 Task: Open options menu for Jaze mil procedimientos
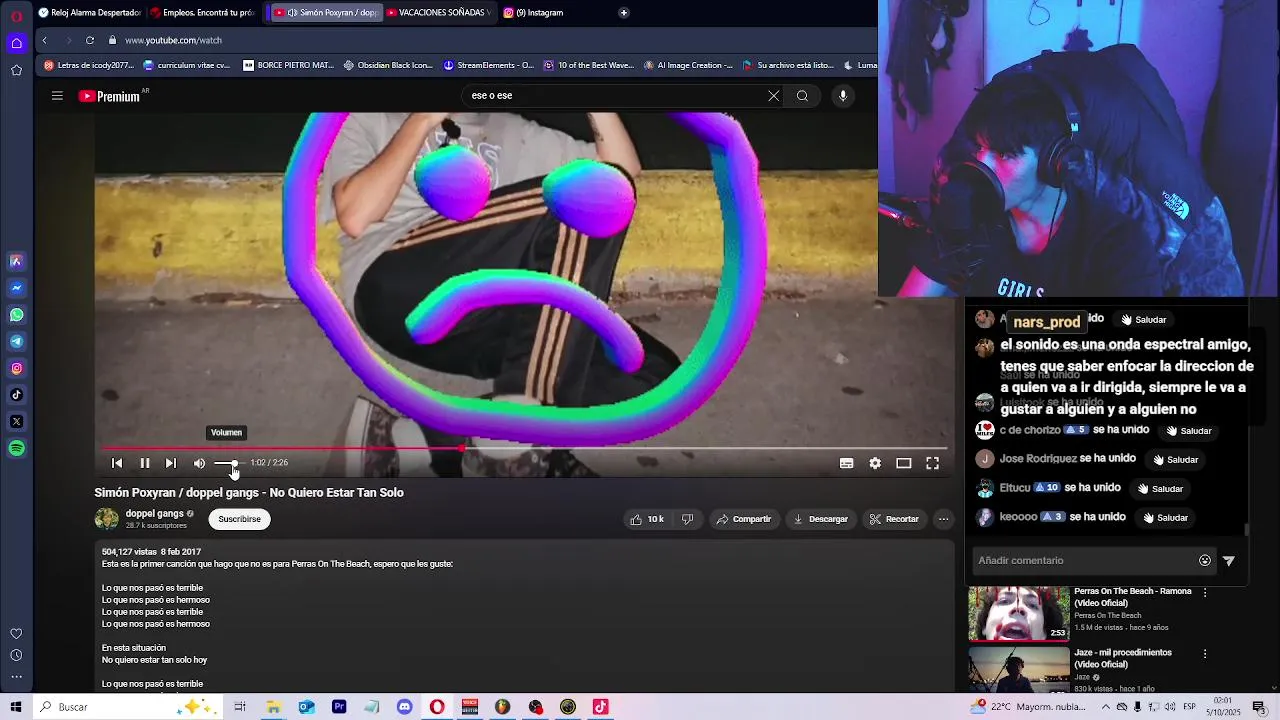pyautogui.click(x=1205, y=654)
